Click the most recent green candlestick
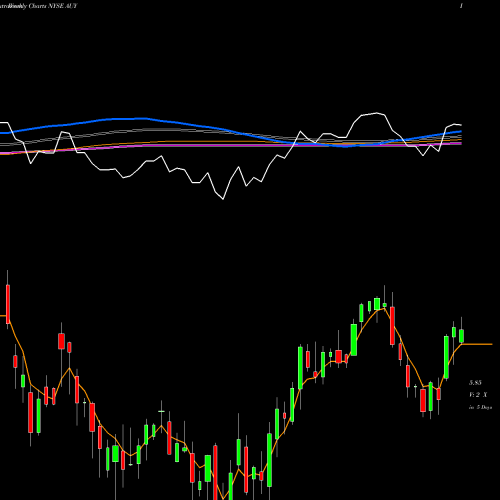 461,336
